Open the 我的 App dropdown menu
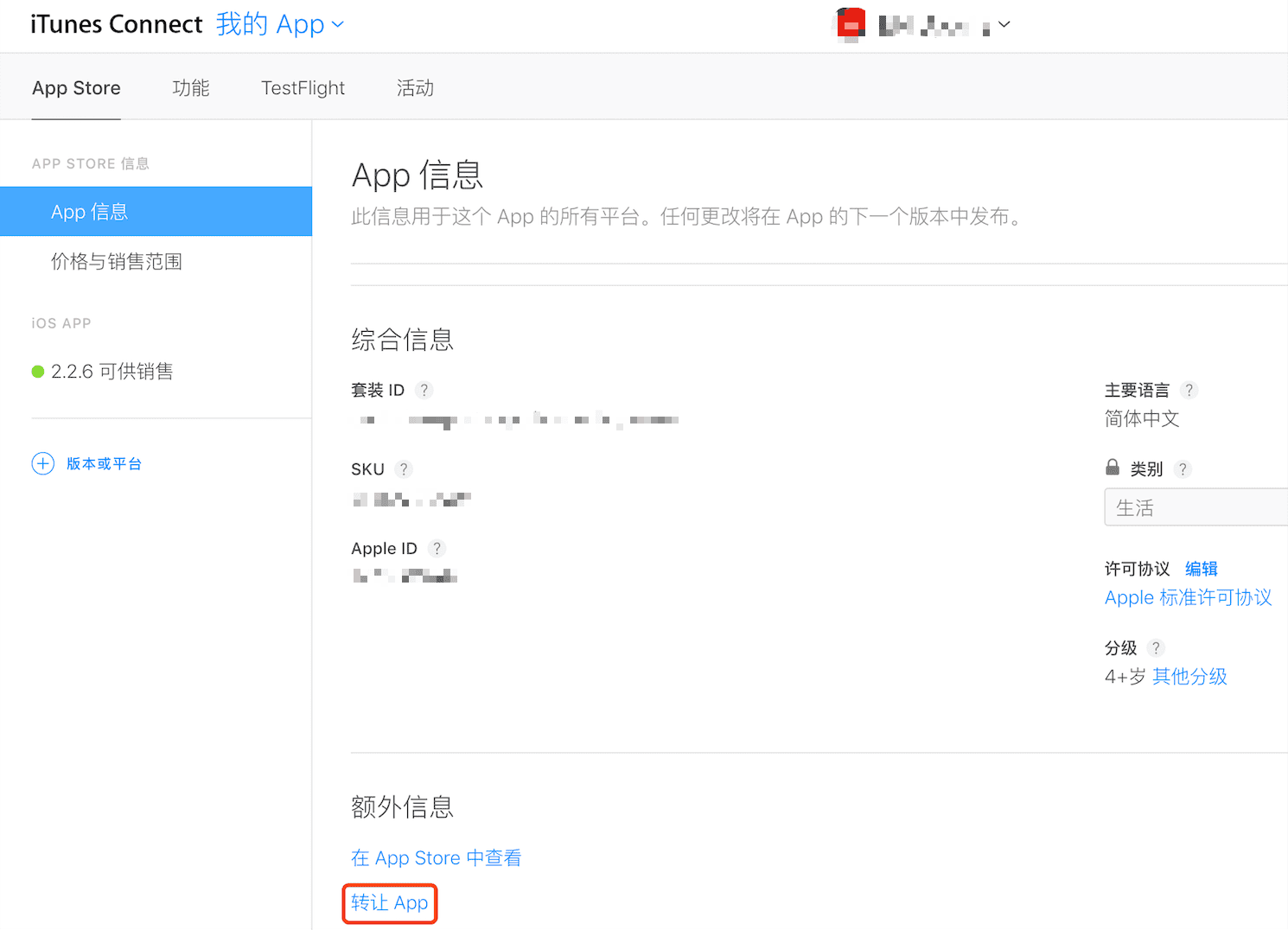This screenshot has height=930, width=1288. [280, 24]
